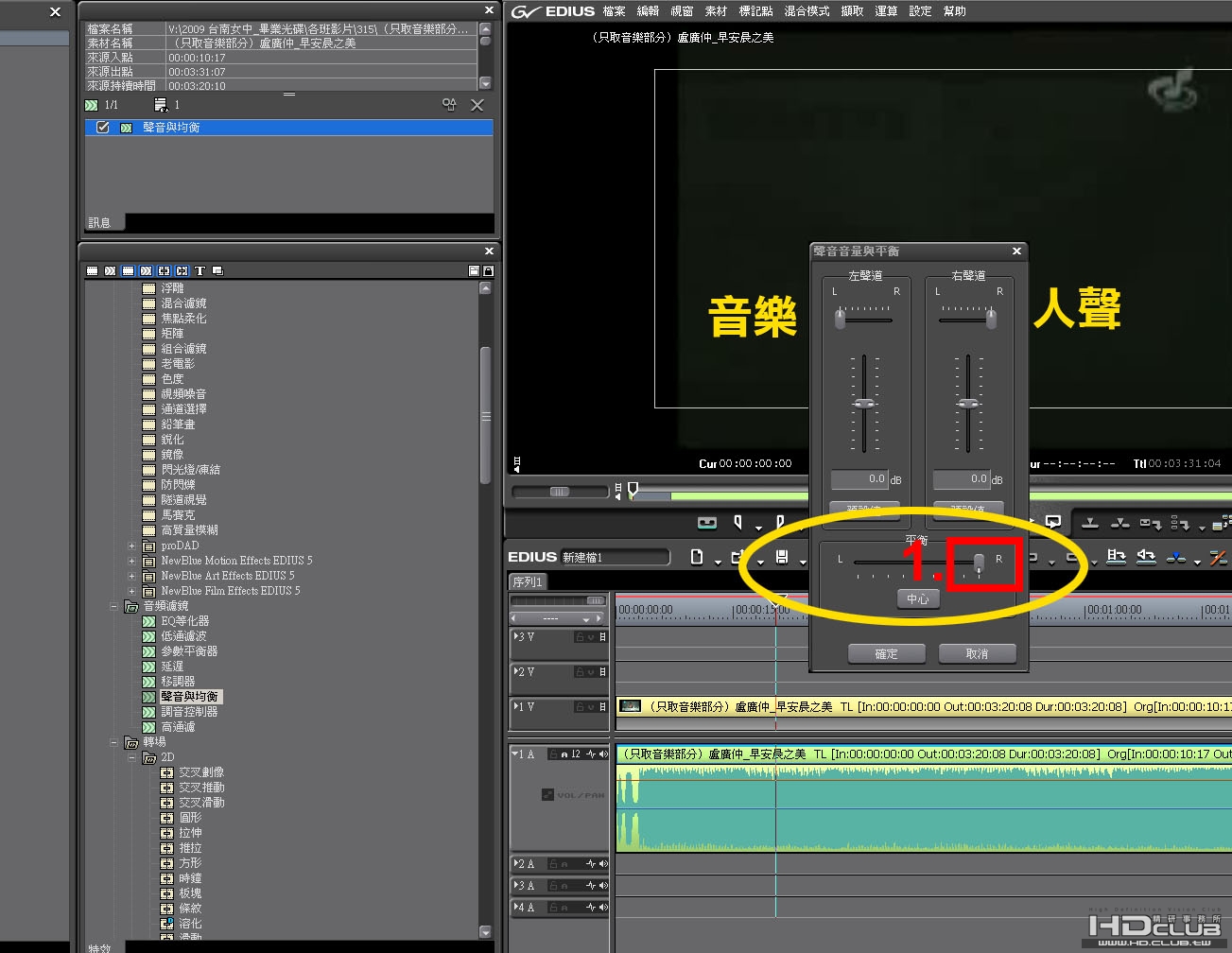The height and width of the screenshot is (953, 1232).
Task: Click the first filmstrip icon in effects toolbar
Action: 92,271
